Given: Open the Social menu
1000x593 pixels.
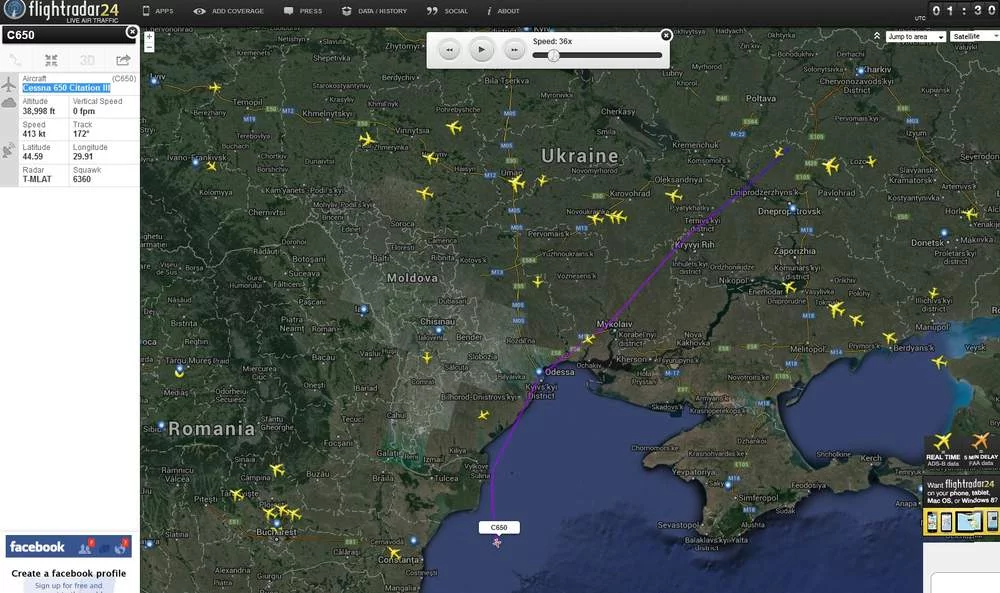Looking at the screenshot, I should pyautogui.click(x=447, y=11).
